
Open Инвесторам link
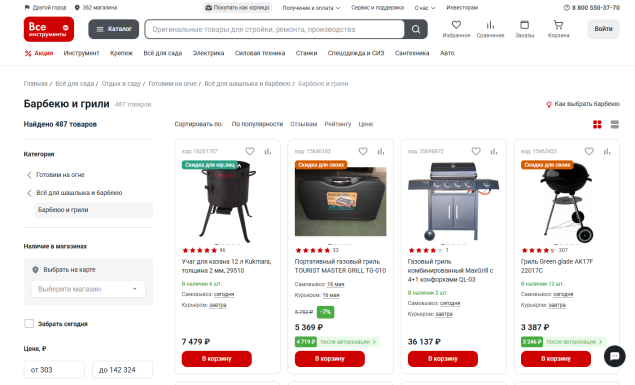[x=462, y=8]
